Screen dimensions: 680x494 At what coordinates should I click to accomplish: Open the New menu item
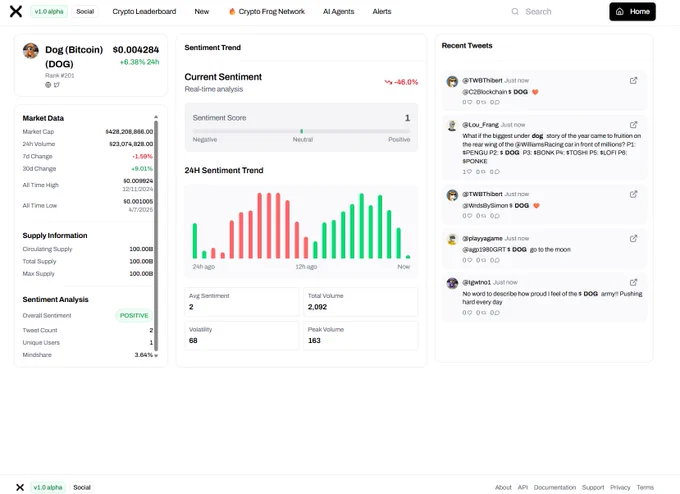202,12
